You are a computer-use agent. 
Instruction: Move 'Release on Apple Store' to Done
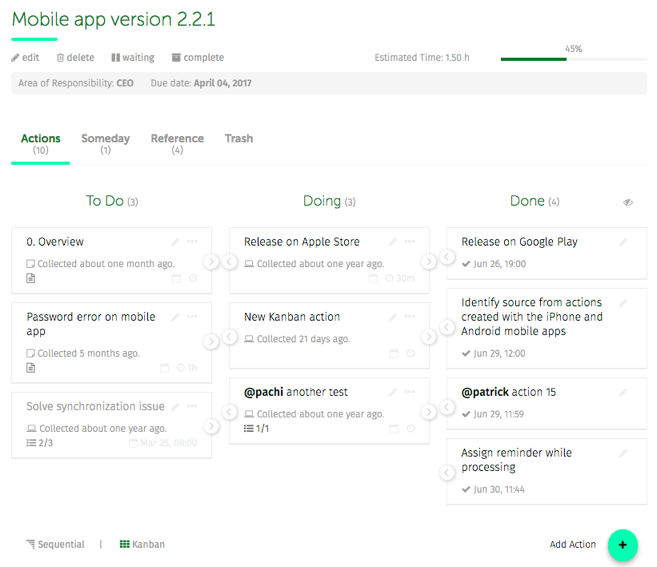pos(428,262)
